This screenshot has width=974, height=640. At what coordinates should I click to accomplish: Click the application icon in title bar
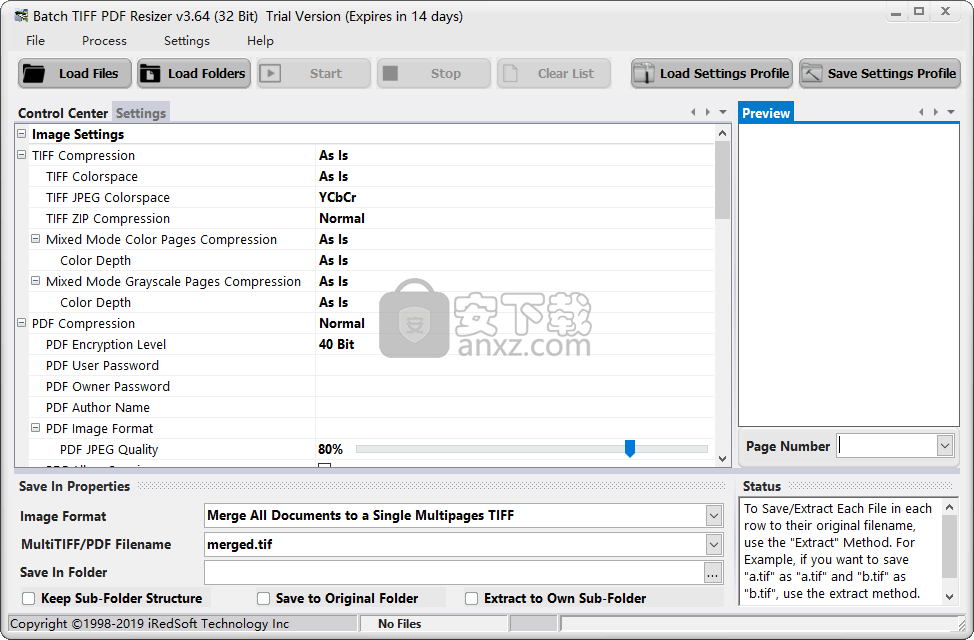pyautogui.click(x=22, y=16)
